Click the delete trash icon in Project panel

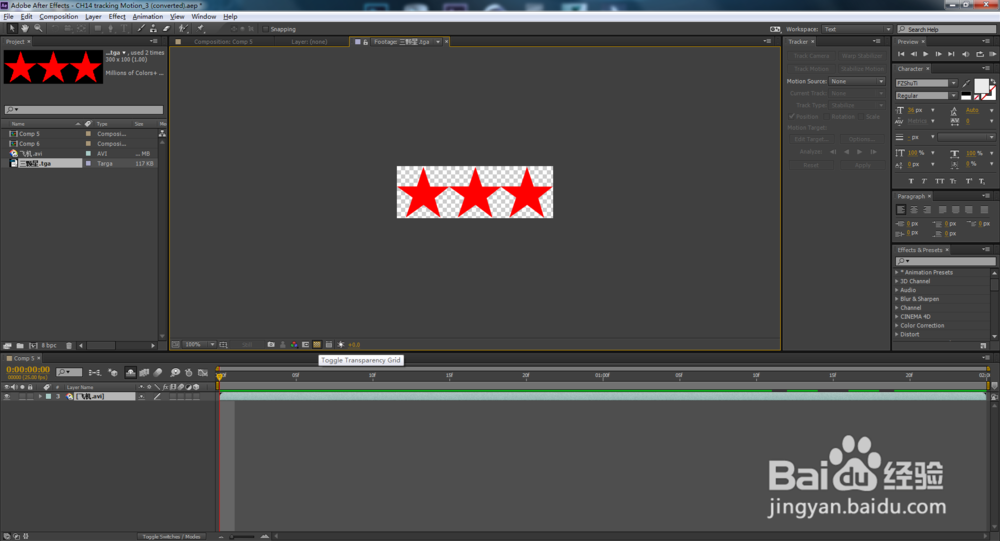coord(69,346)
